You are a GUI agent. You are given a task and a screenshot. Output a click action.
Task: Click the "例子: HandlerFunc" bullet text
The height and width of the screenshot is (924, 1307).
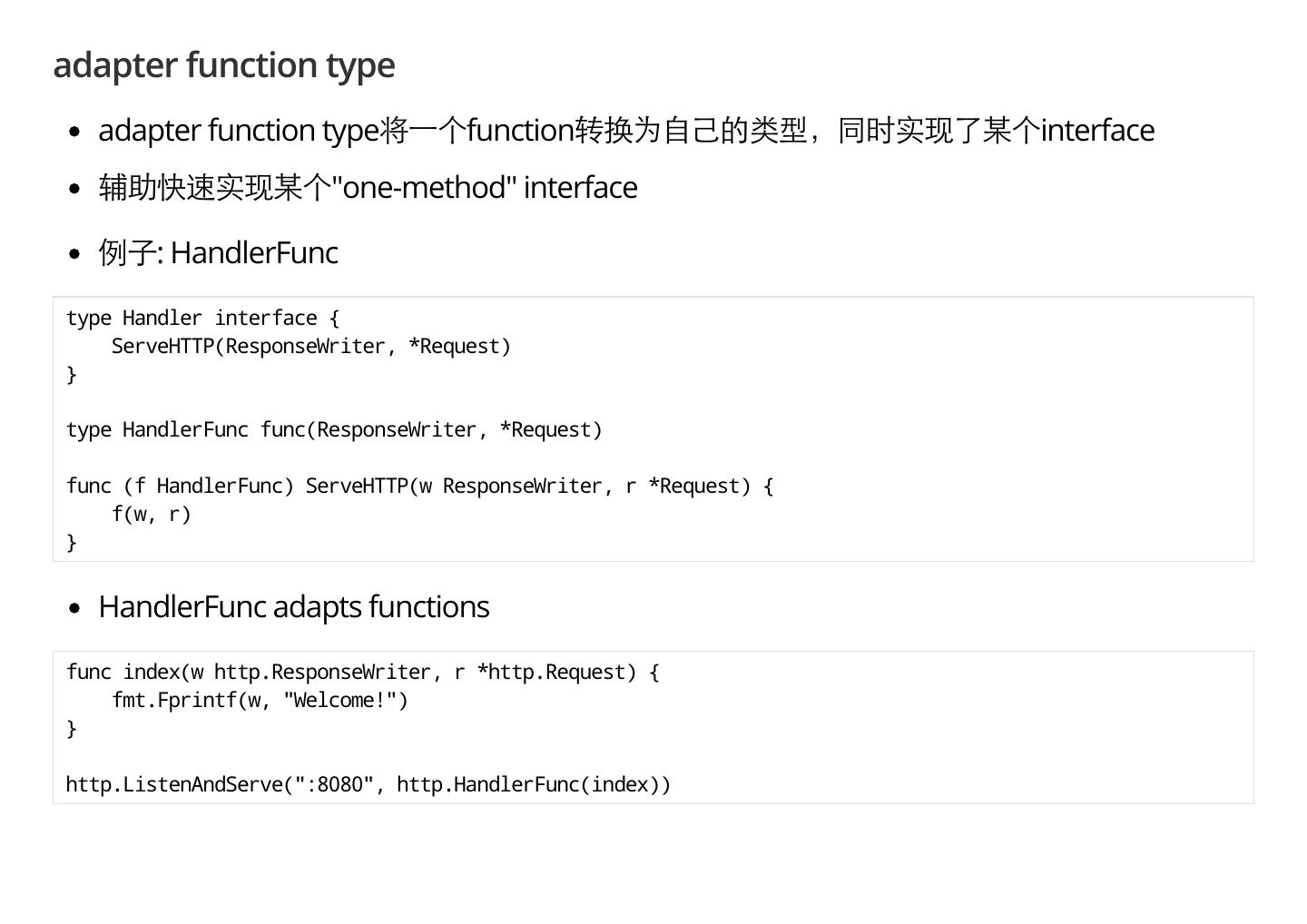click(218, 253)
